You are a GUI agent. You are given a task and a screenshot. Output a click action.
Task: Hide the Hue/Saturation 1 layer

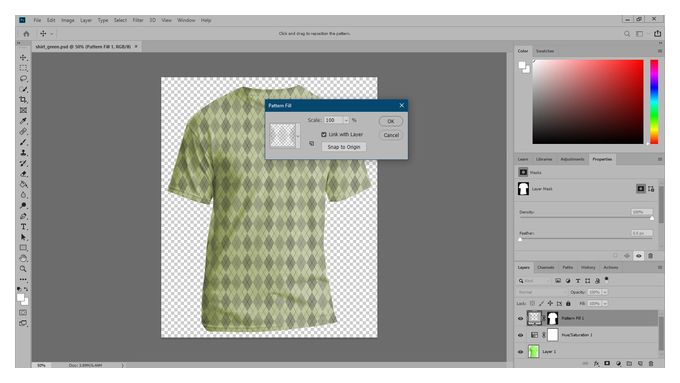[x=520, y=335]
